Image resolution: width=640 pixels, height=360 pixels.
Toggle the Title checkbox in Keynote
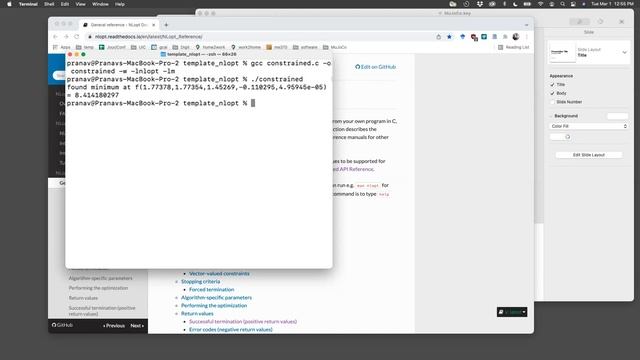click(x=552, y=84)
